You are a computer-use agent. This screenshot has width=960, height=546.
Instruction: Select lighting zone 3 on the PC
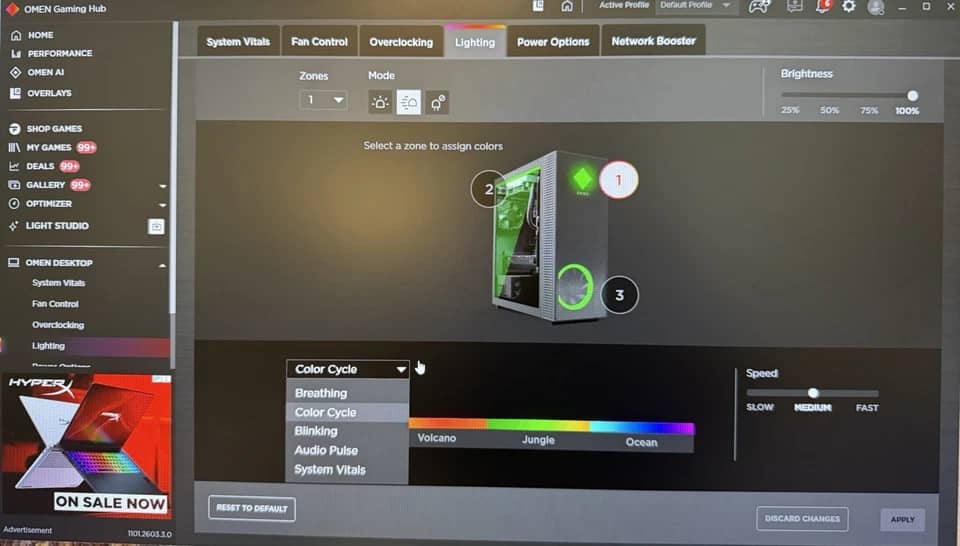click(619, 295)
